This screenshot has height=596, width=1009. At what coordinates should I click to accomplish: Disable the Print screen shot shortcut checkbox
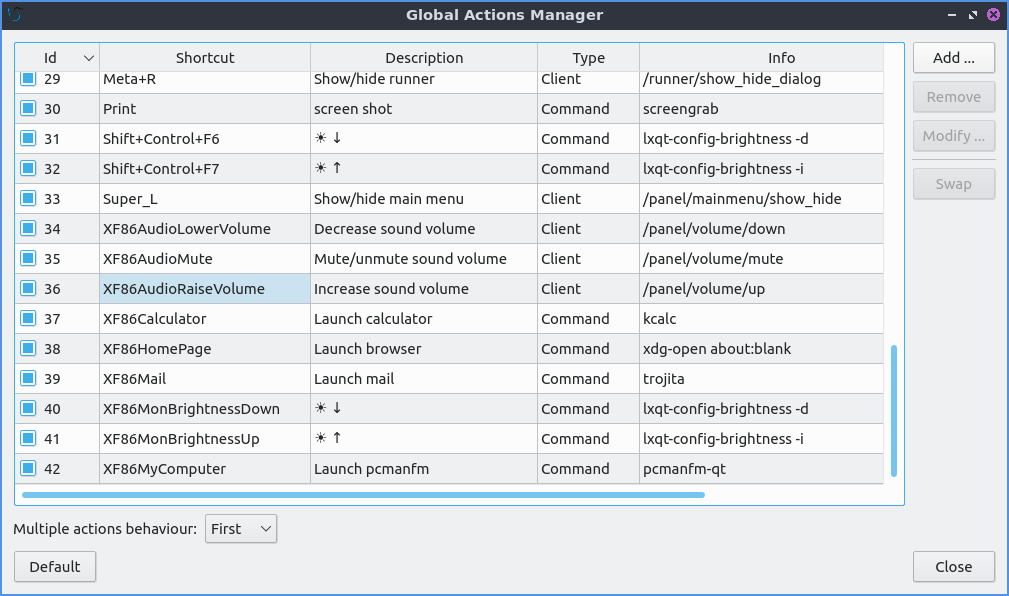[28, 109]
